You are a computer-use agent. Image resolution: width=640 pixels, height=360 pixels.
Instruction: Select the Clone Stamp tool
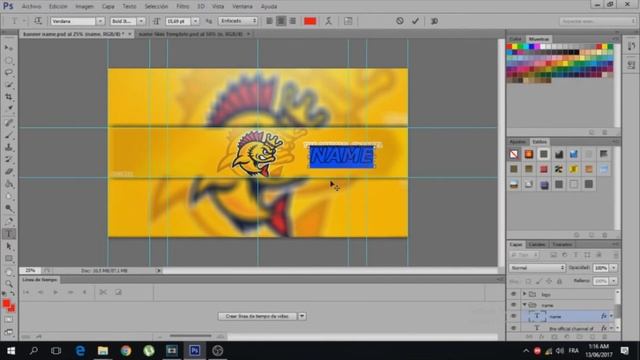(9, 147)
